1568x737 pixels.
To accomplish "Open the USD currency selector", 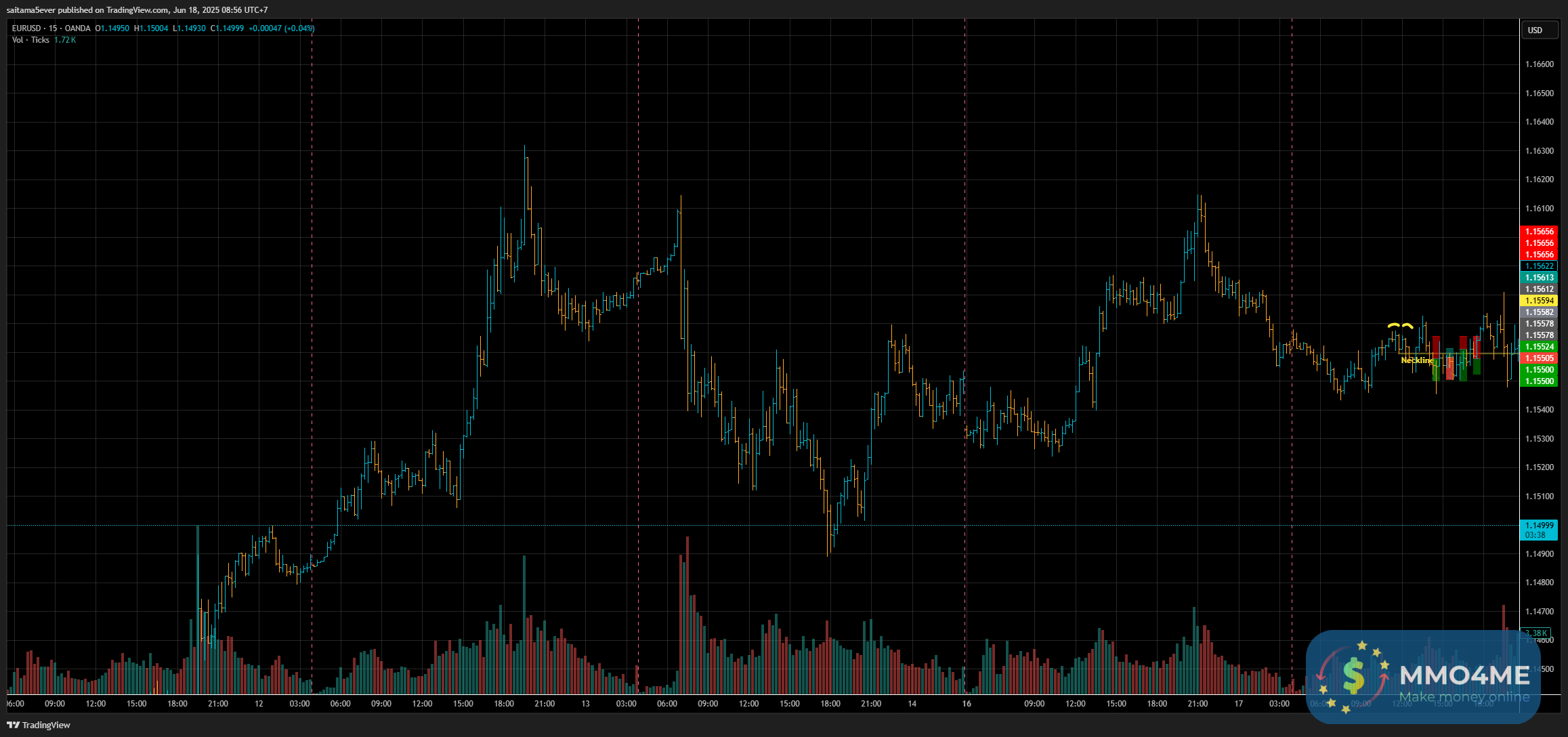I will [1535, 30].
